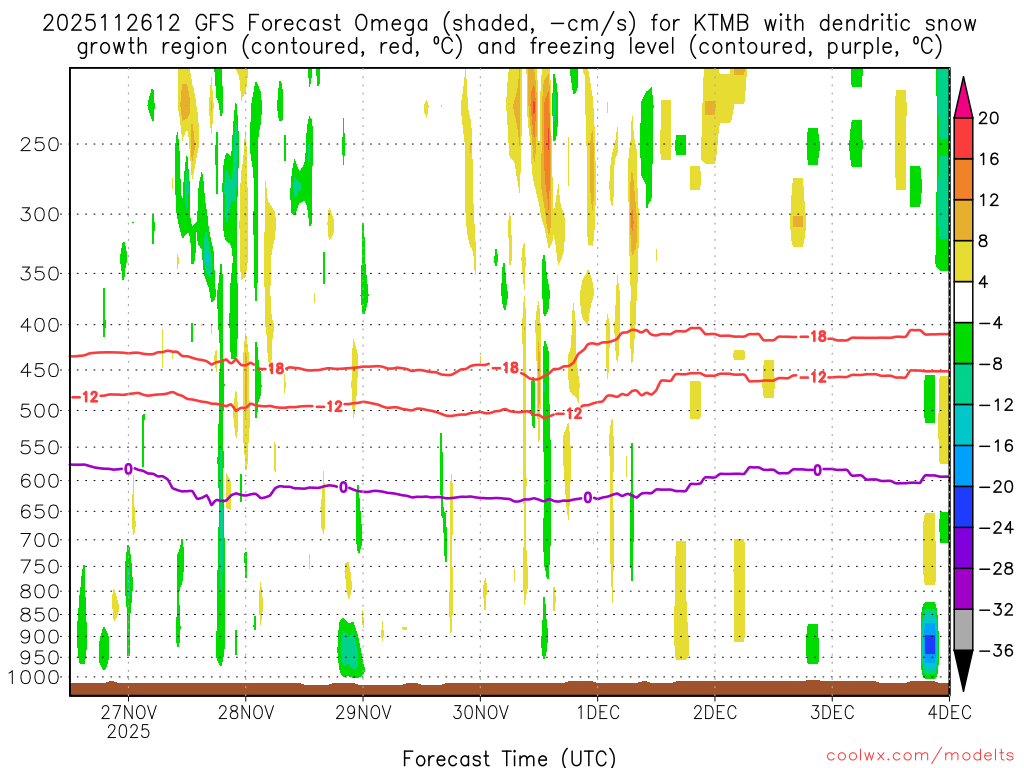1024x768 pixels.
Task: Click the 550 pressure level label
Action: 40,447
